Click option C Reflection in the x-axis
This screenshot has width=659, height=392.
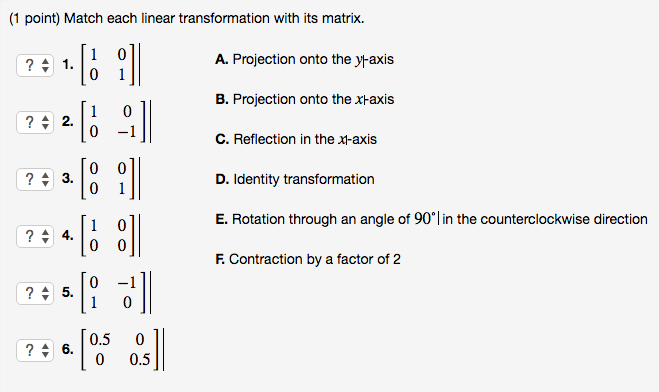(296, 139)
